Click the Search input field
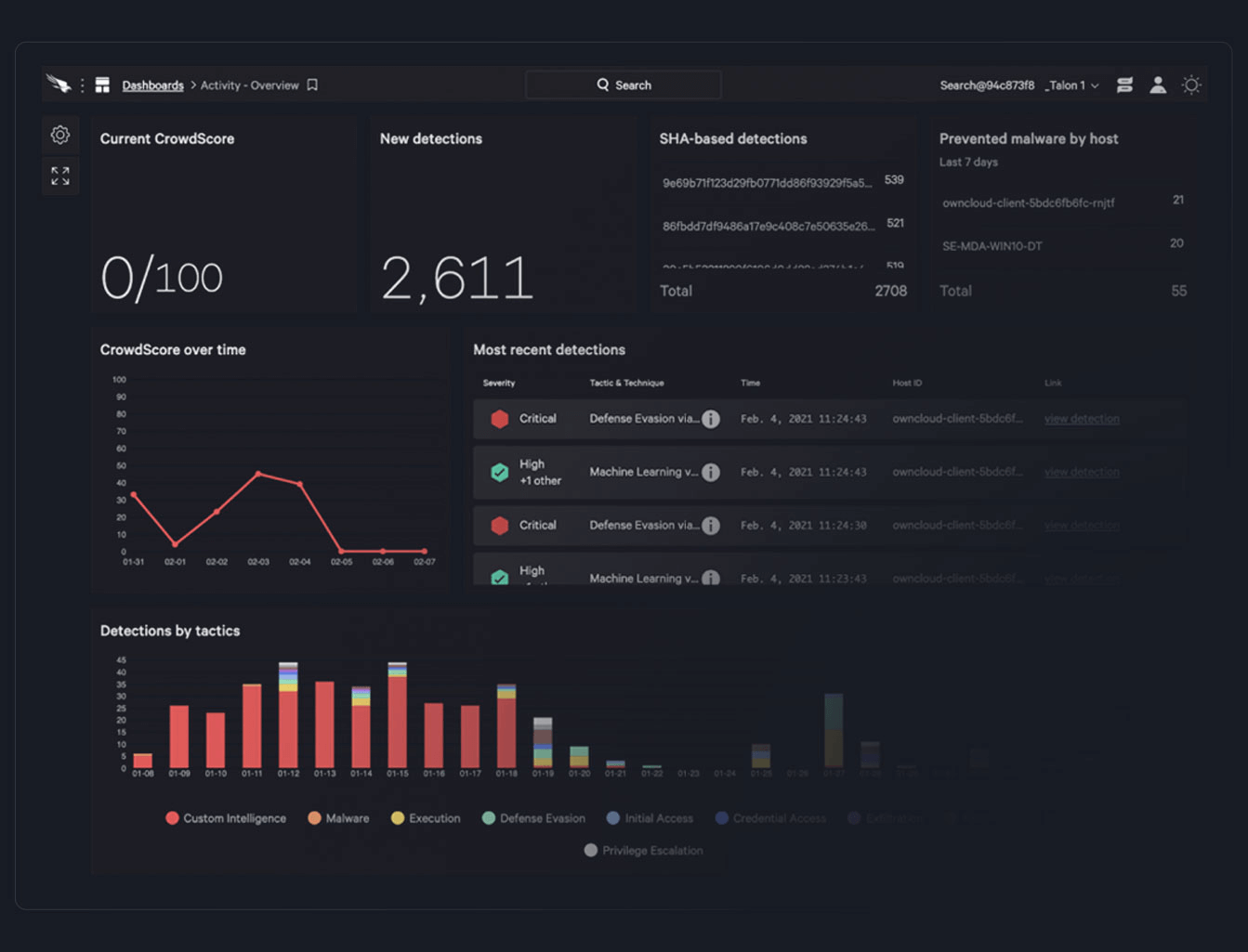 (624, 85)
